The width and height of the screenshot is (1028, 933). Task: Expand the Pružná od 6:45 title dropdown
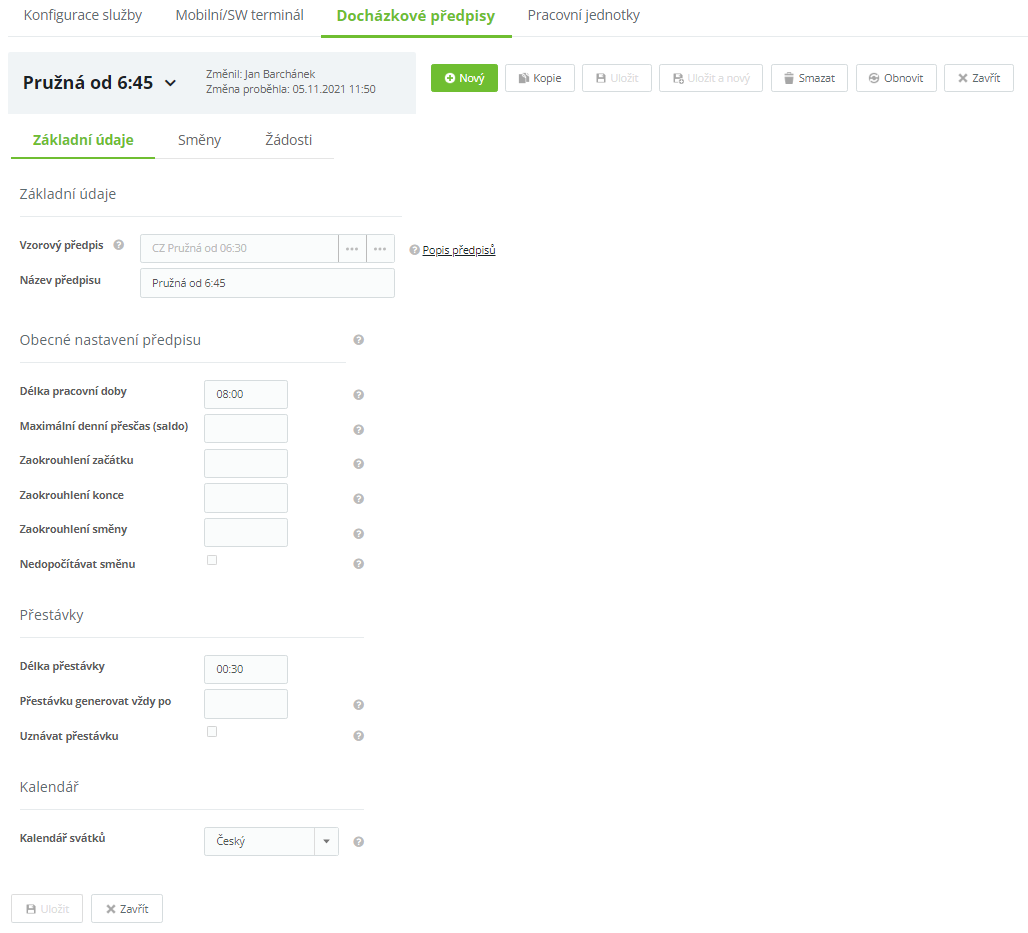[170, 83]
